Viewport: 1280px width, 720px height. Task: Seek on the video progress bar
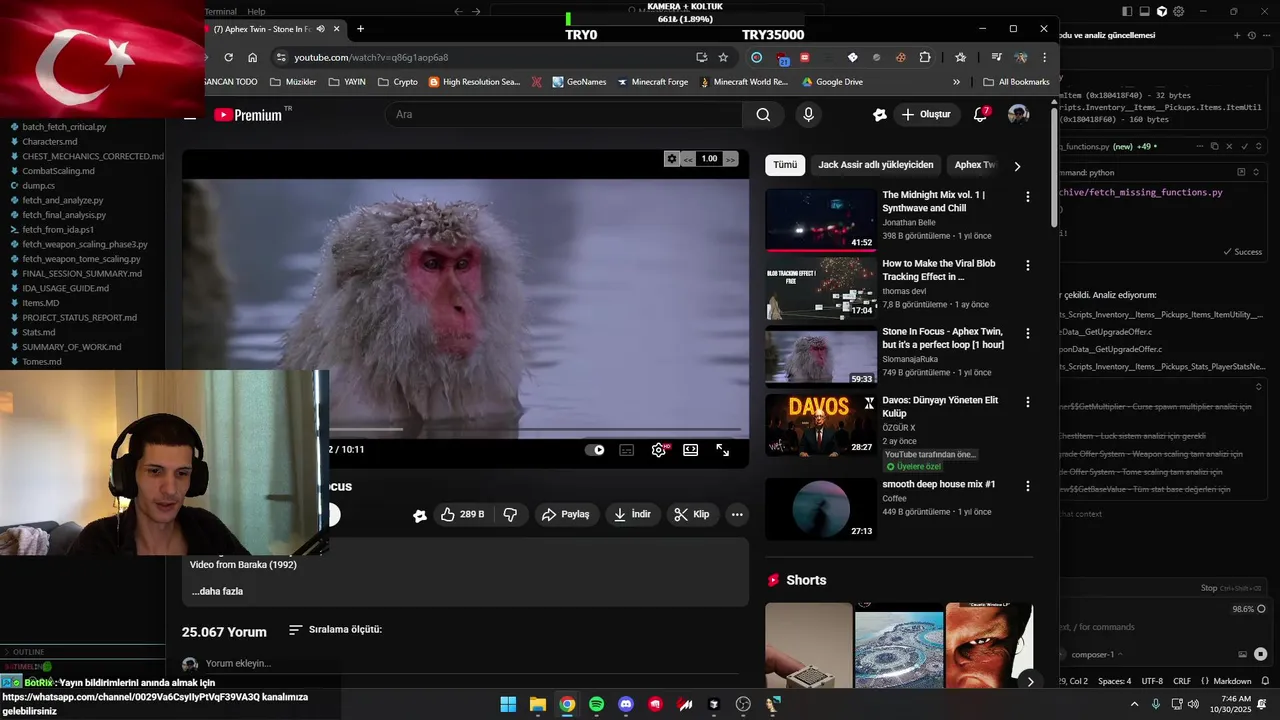[537, 430]
